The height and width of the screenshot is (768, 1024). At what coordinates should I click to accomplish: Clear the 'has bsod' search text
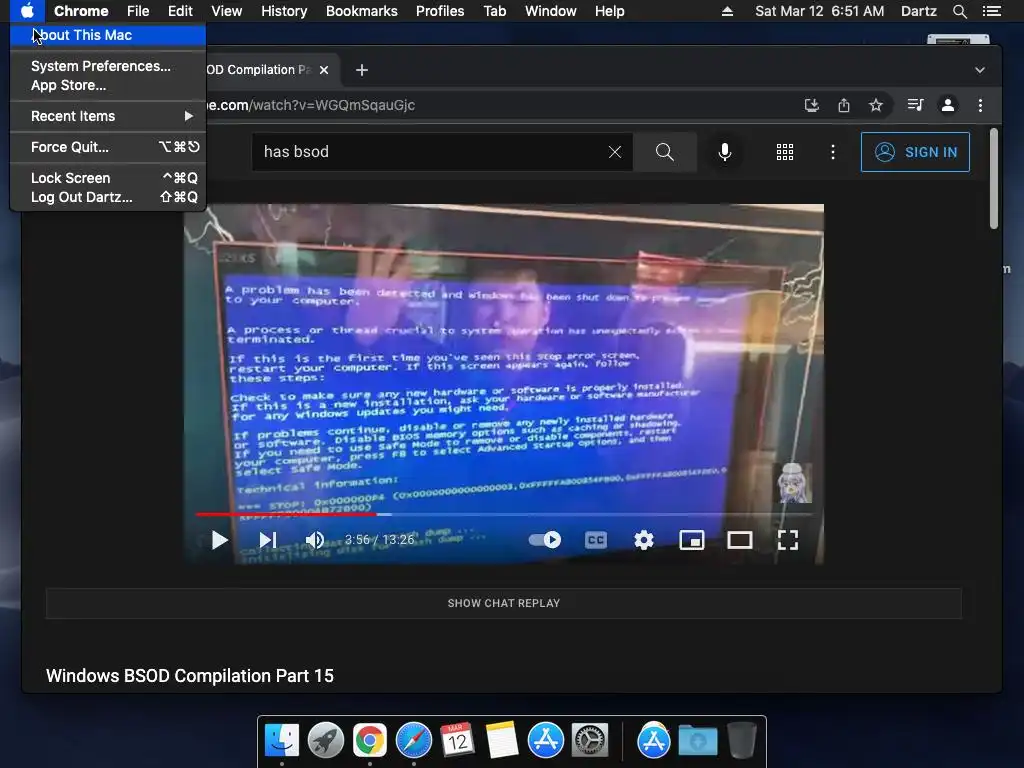pos(615,152)
